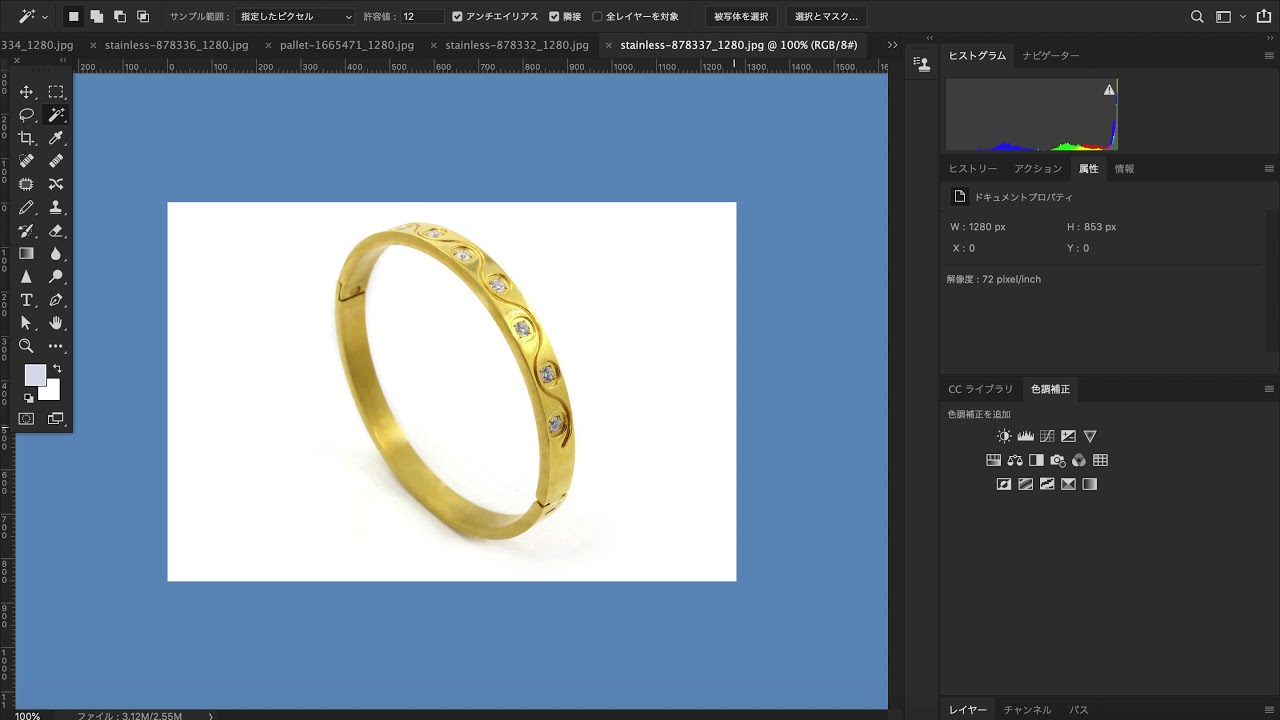Open the status bar info arrow

(x=211, y=716)
